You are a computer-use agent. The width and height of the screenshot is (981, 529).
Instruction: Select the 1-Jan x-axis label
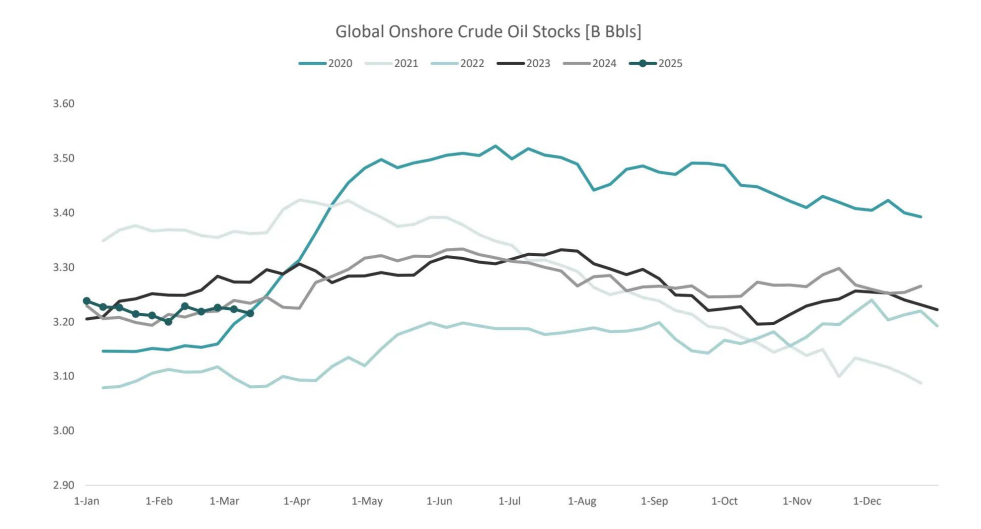tap(87, 500)
